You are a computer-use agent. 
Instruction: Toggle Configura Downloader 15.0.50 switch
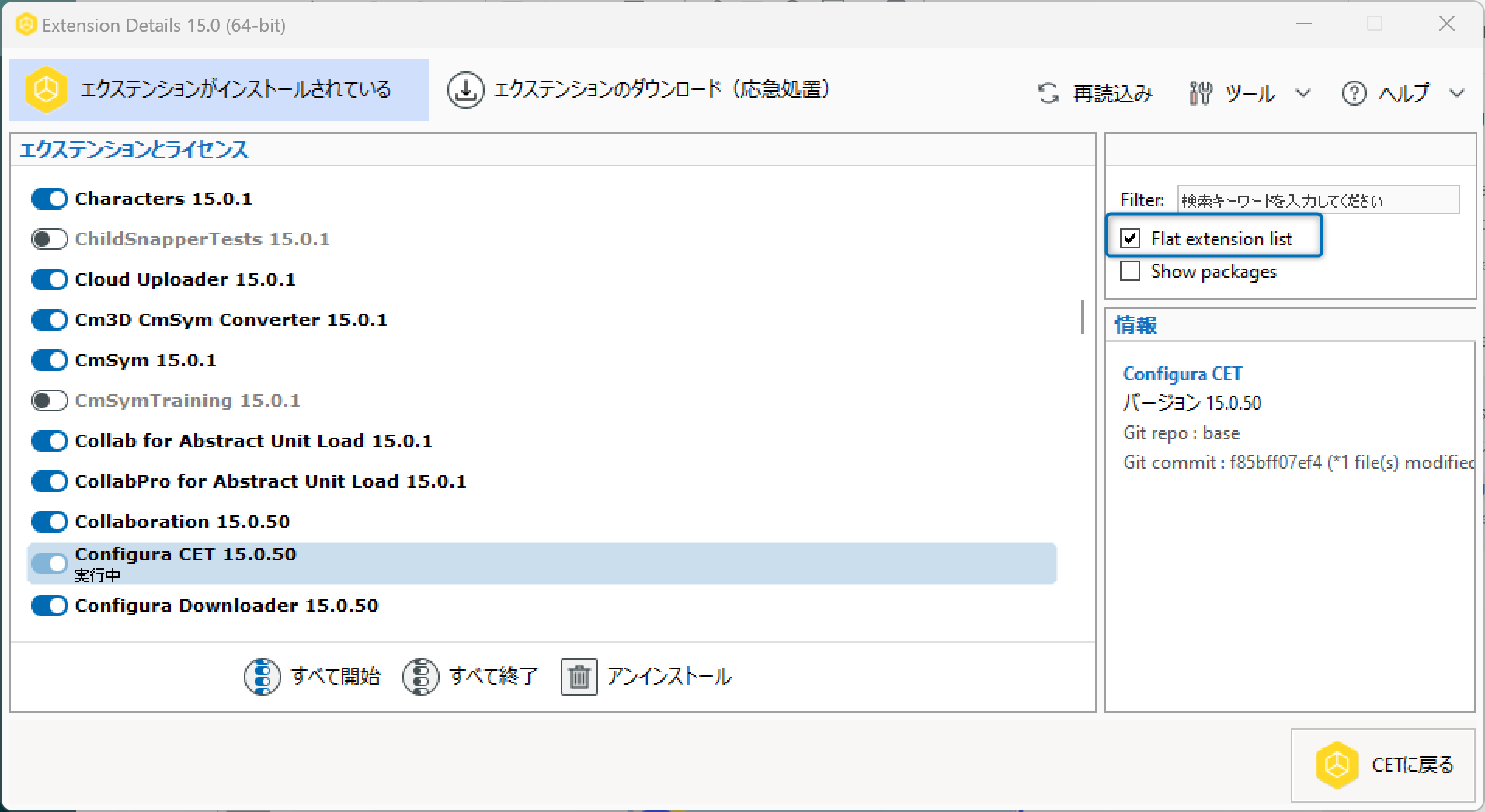pos(50,606)
